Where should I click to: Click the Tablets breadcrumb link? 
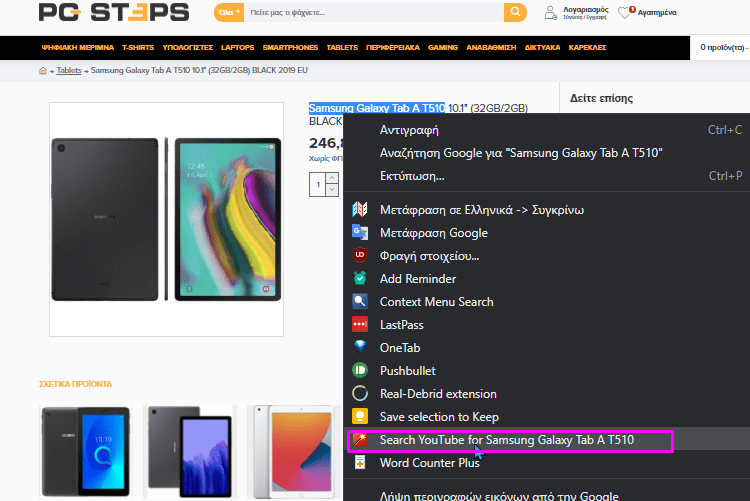pyautogui.click(x=69, y=70)
